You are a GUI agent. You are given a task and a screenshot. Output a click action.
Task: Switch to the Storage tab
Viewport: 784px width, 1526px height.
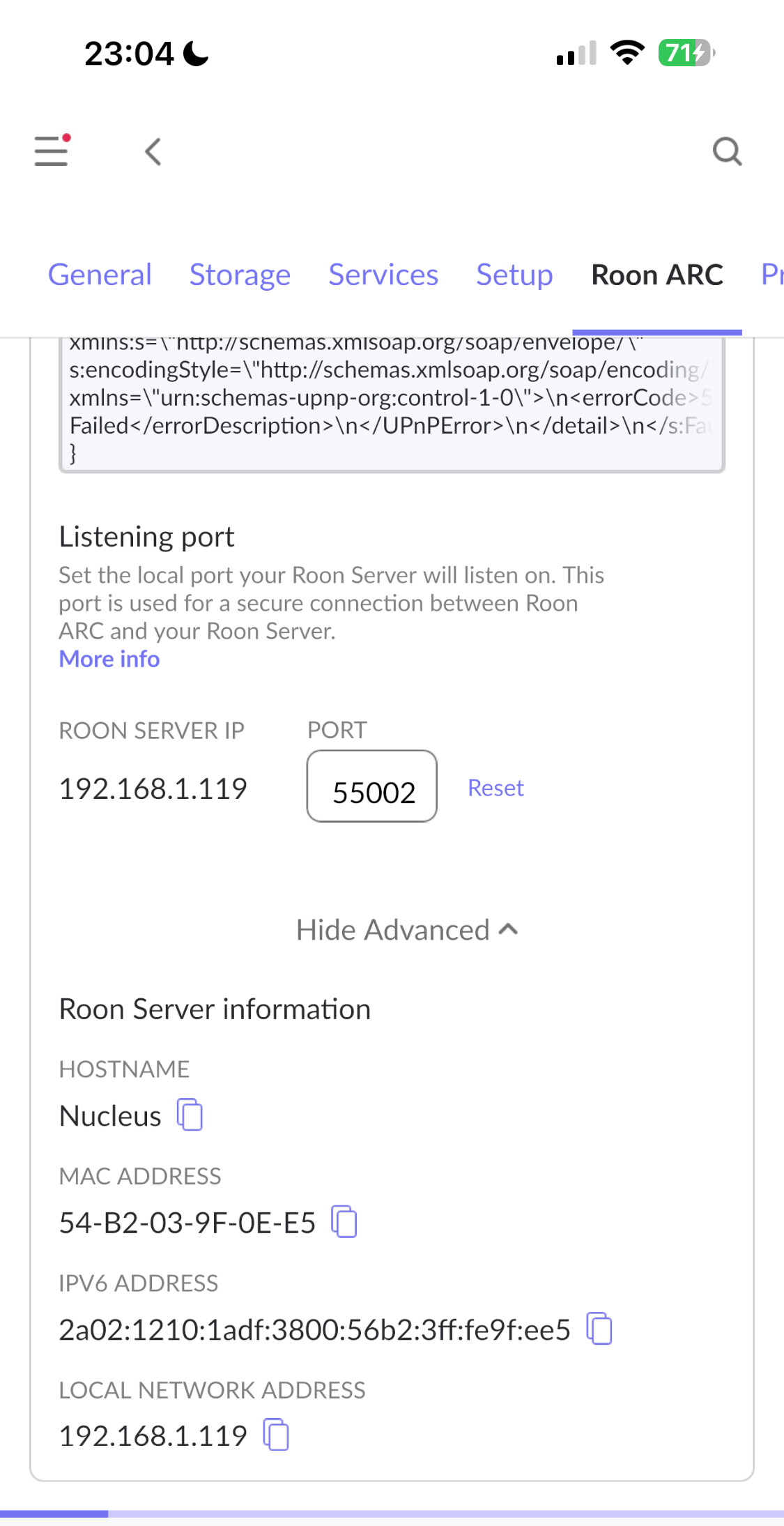click(x=240, y=275)
